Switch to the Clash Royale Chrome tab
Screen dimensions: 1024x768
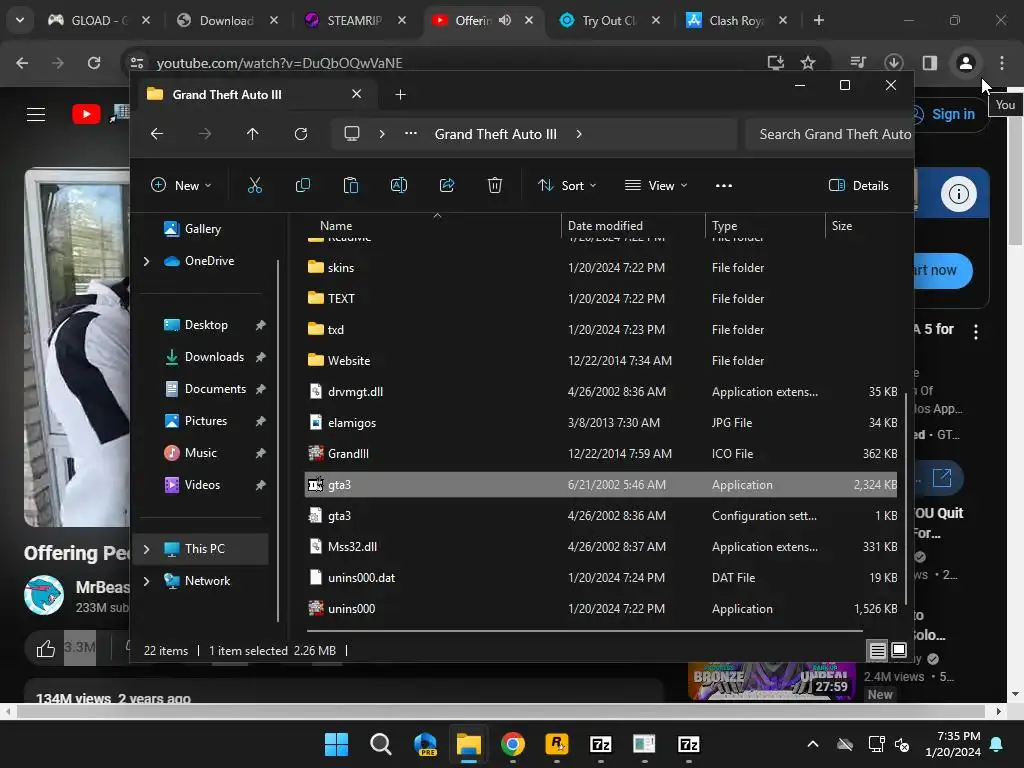coord(736,20)
